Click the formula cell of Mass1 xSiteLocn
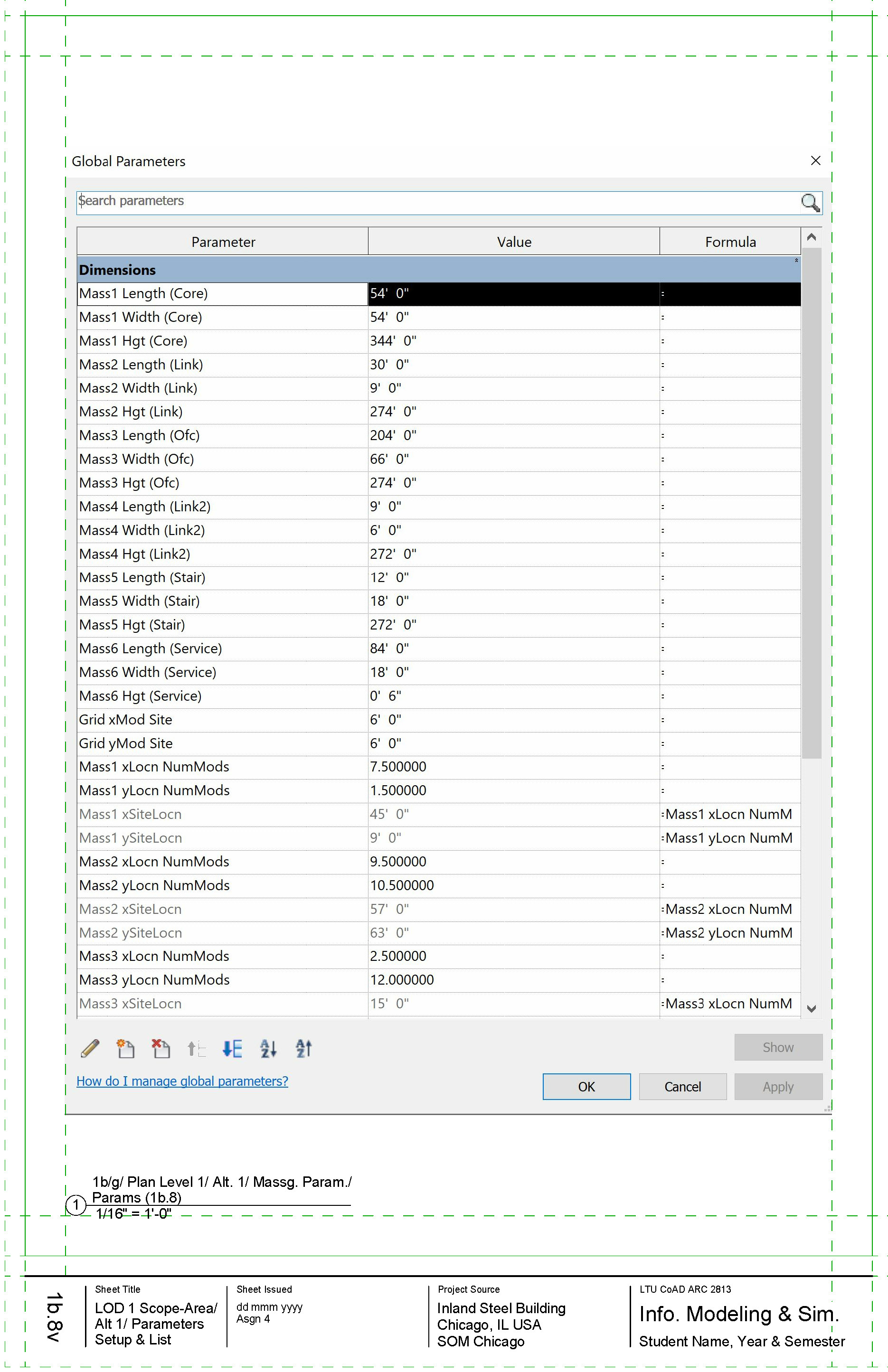 click(730, 815)
